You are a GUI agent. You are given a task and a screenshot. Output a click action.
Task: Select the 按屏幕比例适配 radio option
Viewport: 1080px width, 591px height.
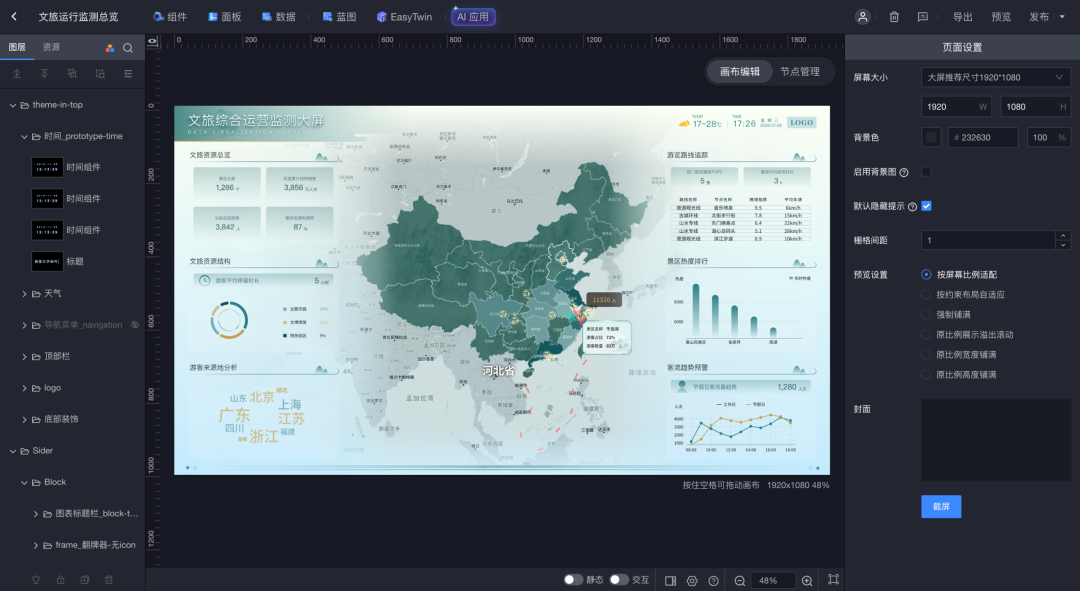pyautogui.click(x=926, y=274)
